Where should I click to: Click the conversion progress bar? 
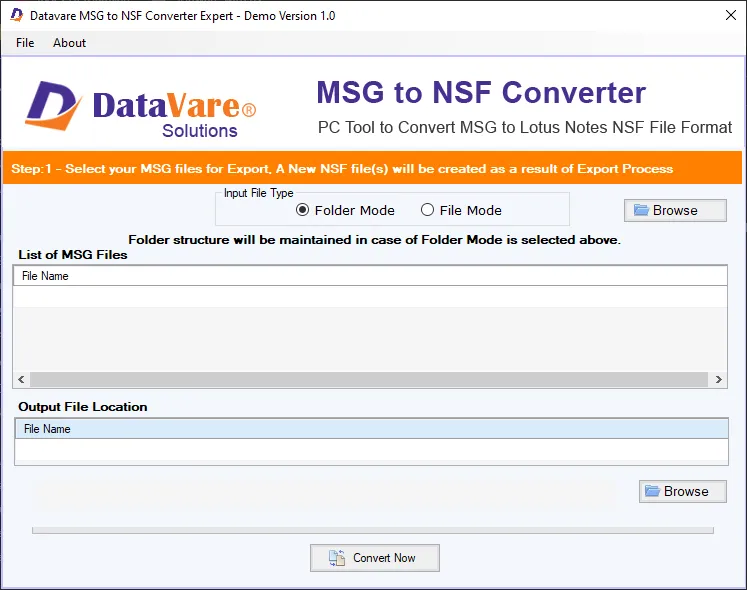[x=373, y=530]
